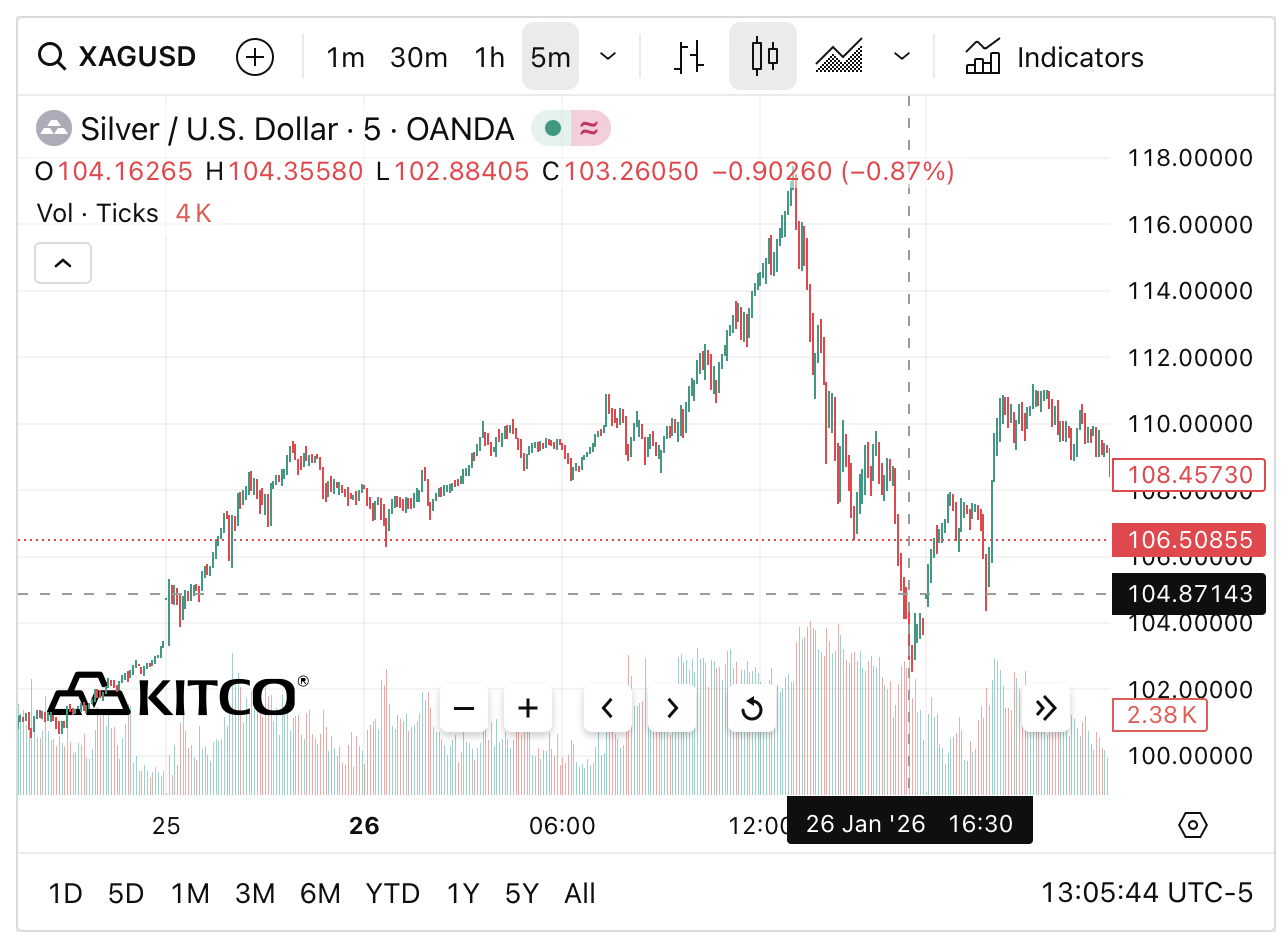Zoom in the chart with plus button
This screenshot has height=942, width=1284.
528,709
